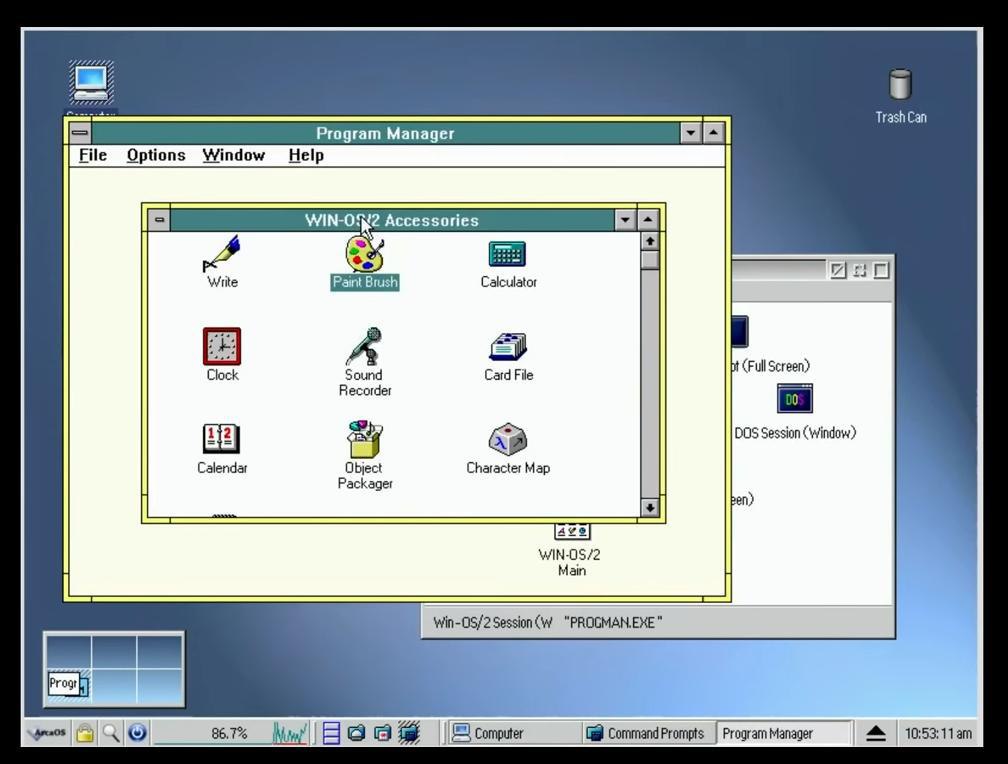This screenshot has height=764, width=1008.
Task: Click the taskbar clock showing 10:53:11 am
Action: (x=937, y=733)
